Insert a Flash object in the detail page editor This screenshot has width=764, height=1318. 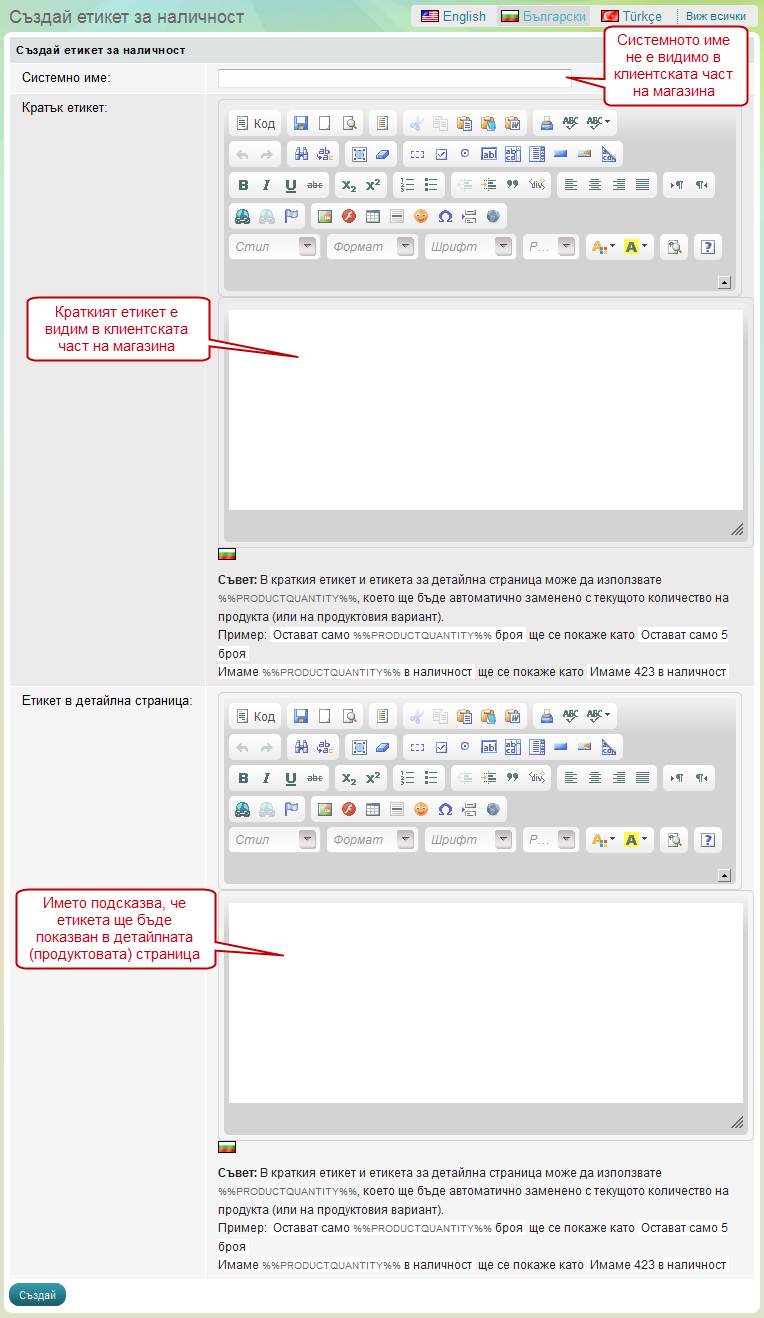(349, 809)
